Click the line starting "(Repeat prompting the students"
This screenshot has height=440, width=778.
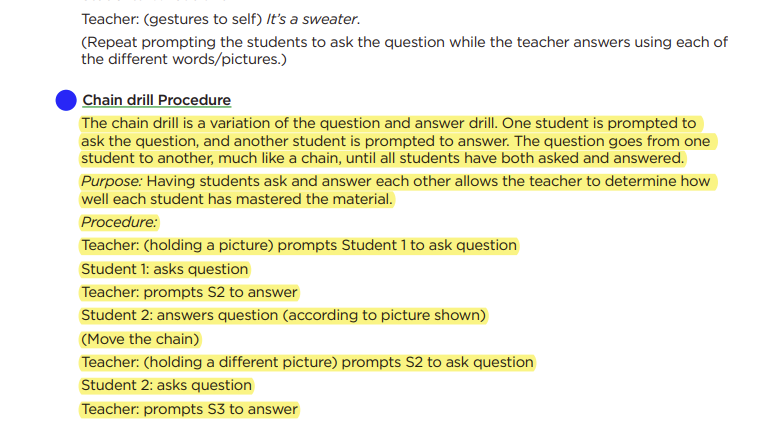coord(404,42)
